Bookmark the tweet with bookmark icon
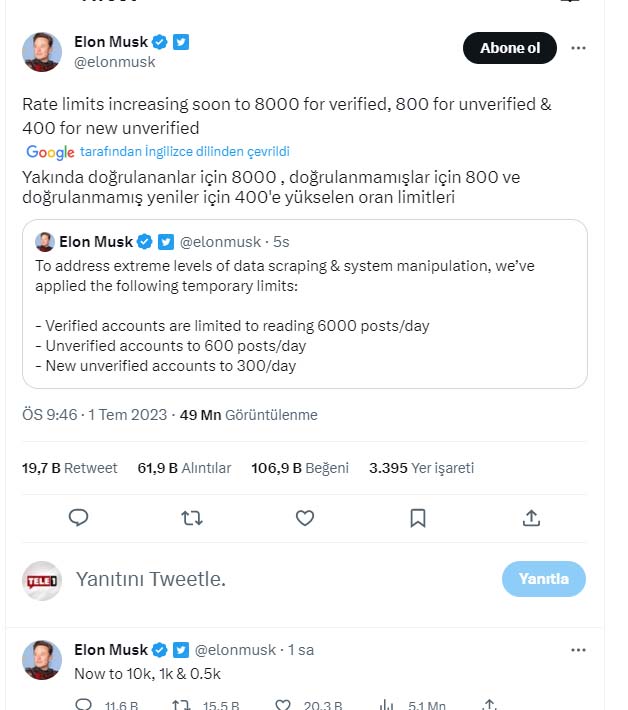Screen dimensions: 628x710 point(418,517)
